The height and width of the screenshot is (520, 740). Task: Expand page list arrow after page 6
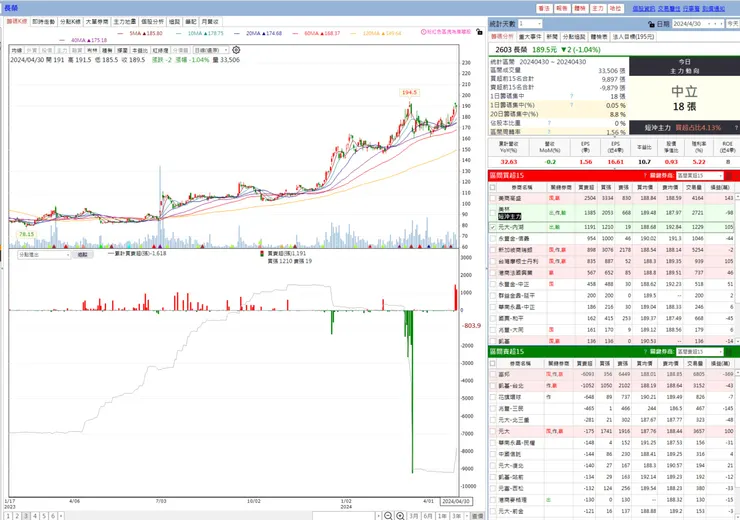tap(61, 516)
